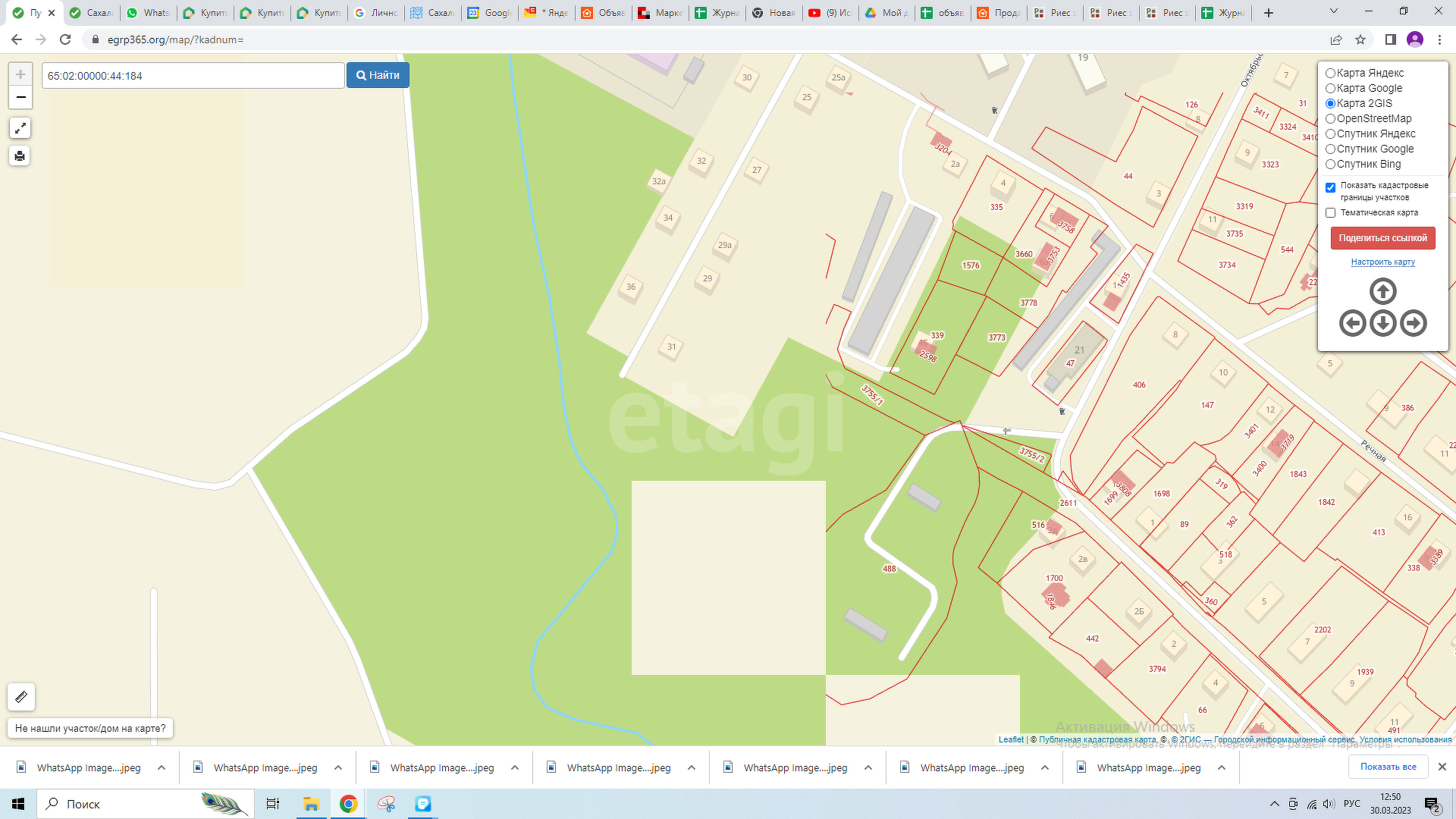Show hidden system tray icons chevron

(1274, 804)
